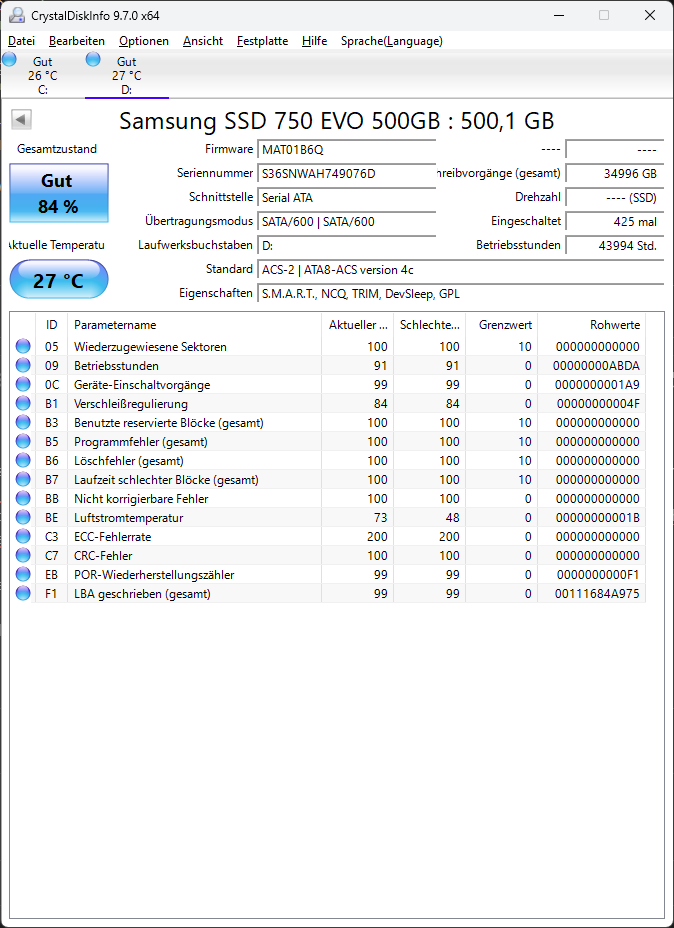Click the status orb for Geräte-Einschaltvorgänge
The width and height of the screenshot is (674, 928).
23,384
